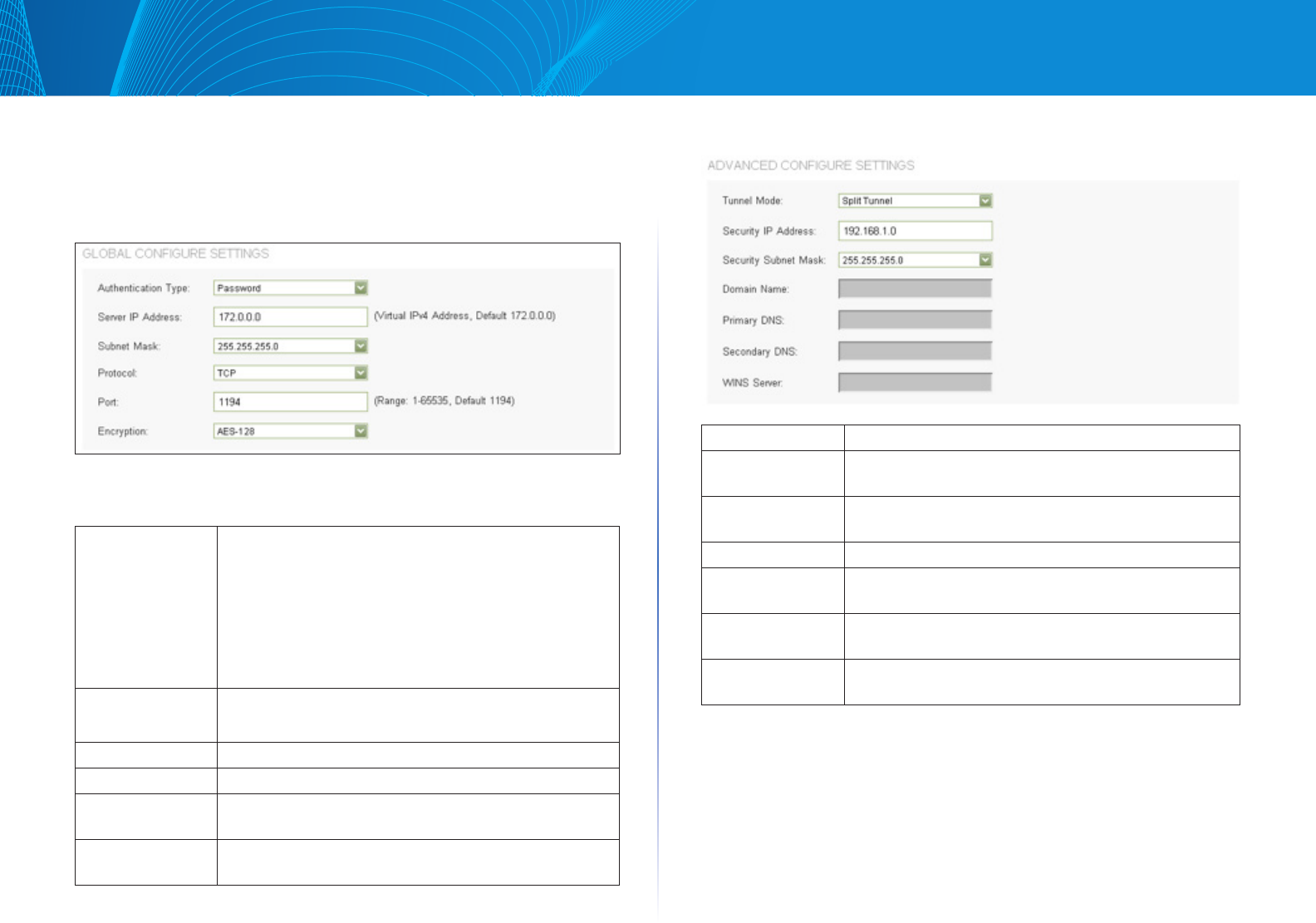Screen dimensions: 1316x923
Task: Click the Security IP Address field
Action: point(915,231)
